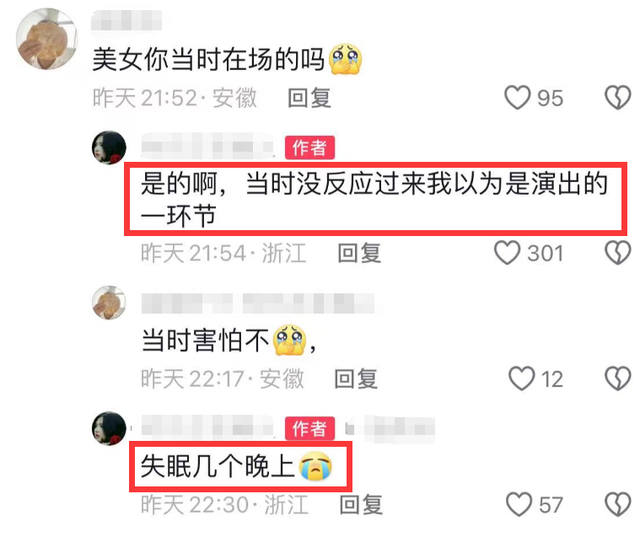Viewport: 640px width, 537px height.
Task: Open the author's avatar beside the 22:30 reply
Action: [x=109, y=428]
